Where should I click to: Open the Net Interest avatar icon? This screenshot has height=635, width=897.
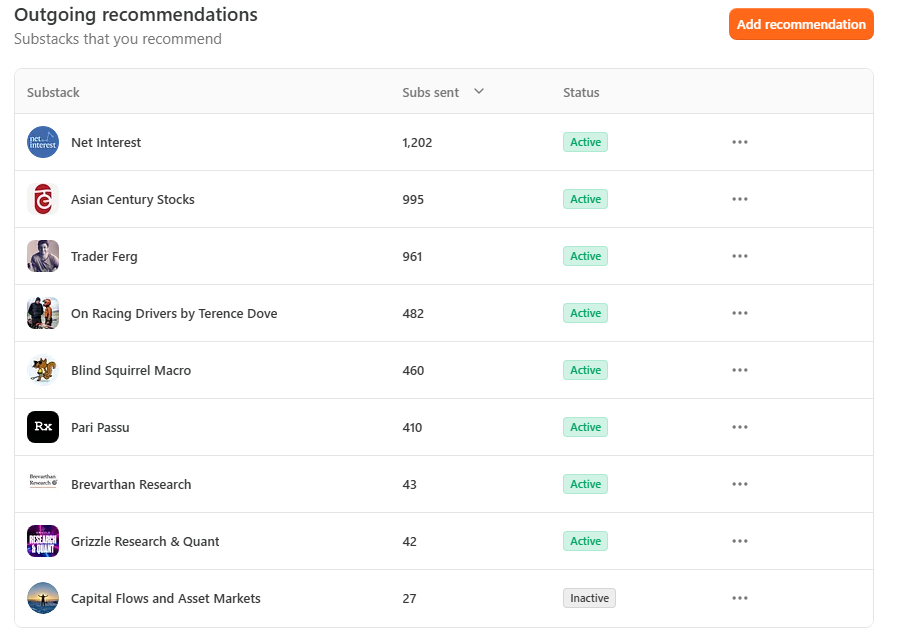[43, 142]
